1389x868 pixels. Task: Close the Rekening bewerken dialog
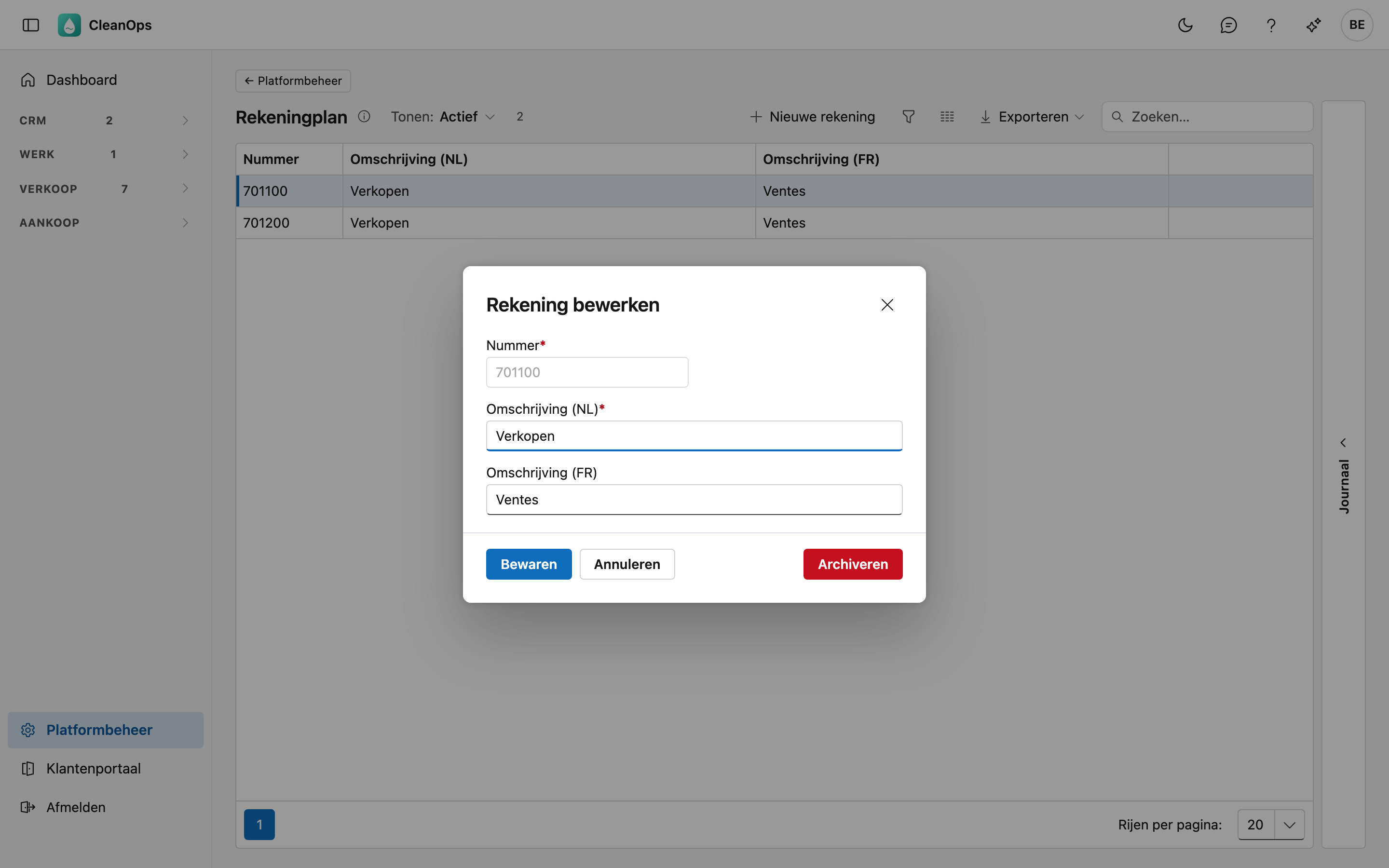pyautogui.click(x=887, y=305)
